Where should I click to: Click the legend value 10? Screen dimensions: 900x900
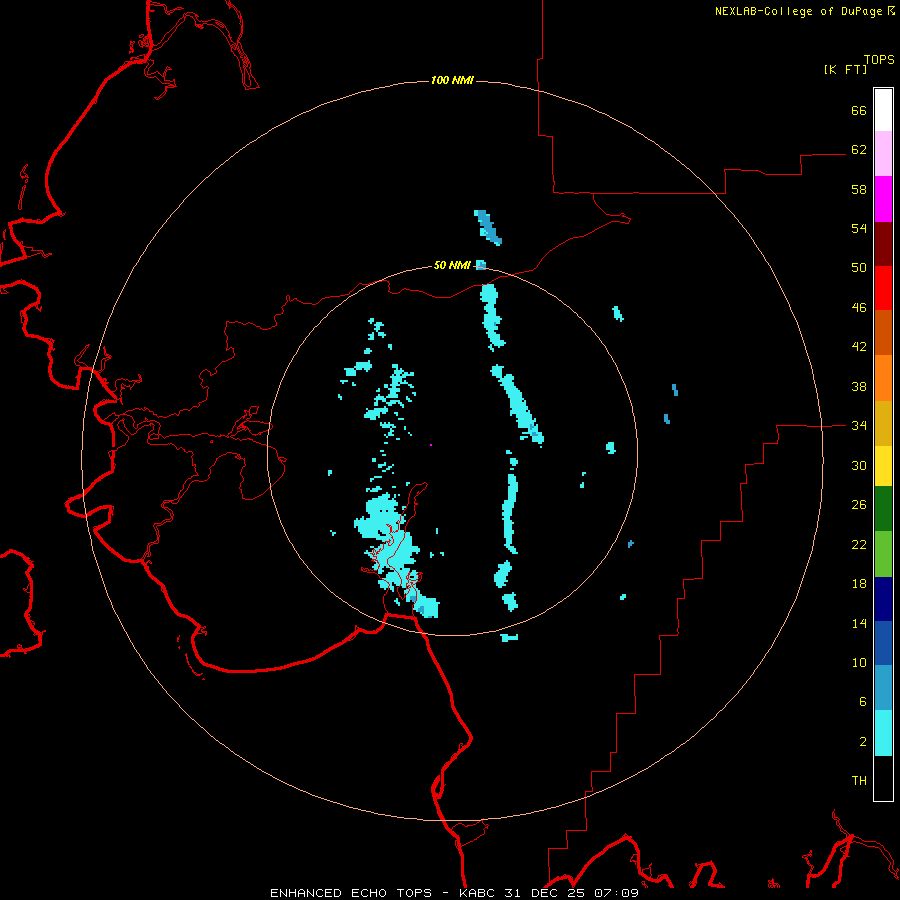point(859,663)
